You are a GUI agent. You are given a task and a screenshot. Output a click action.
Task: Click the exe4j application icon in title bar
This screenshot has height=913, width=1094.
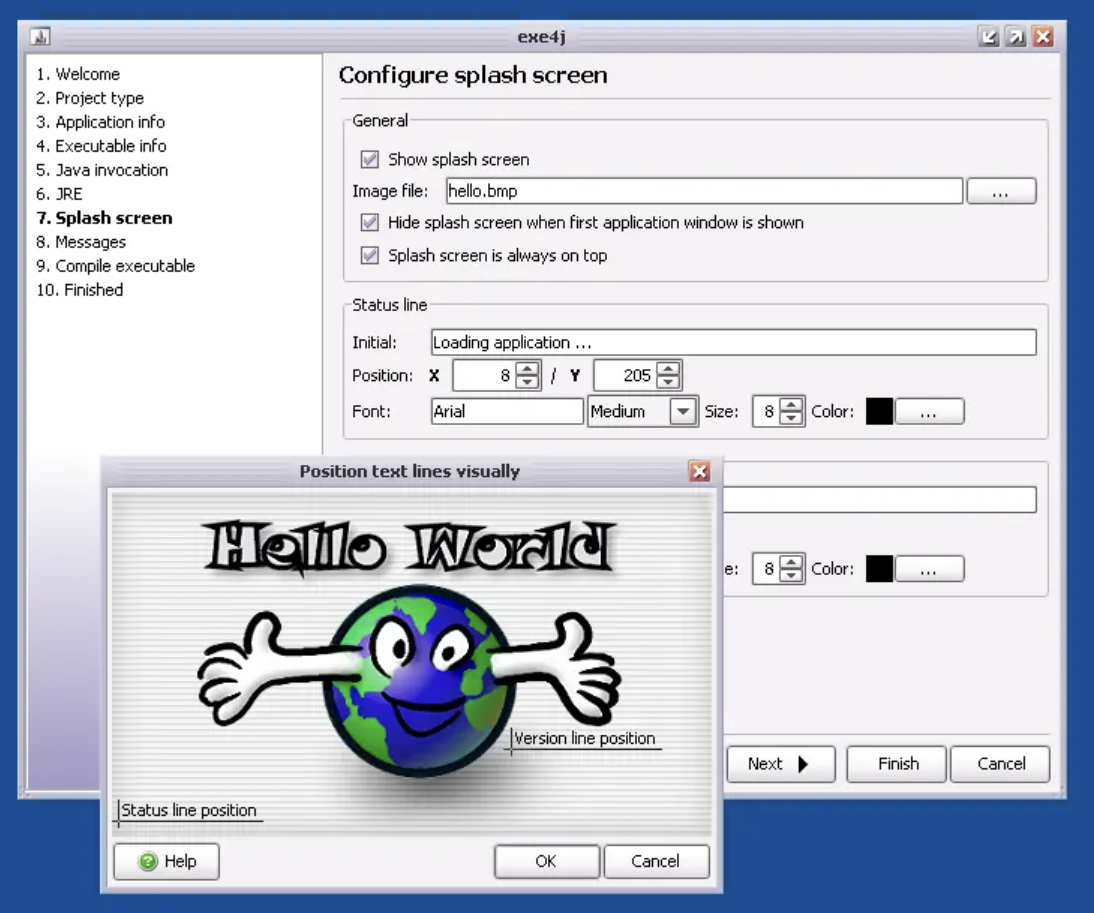[x=40, y=37]
